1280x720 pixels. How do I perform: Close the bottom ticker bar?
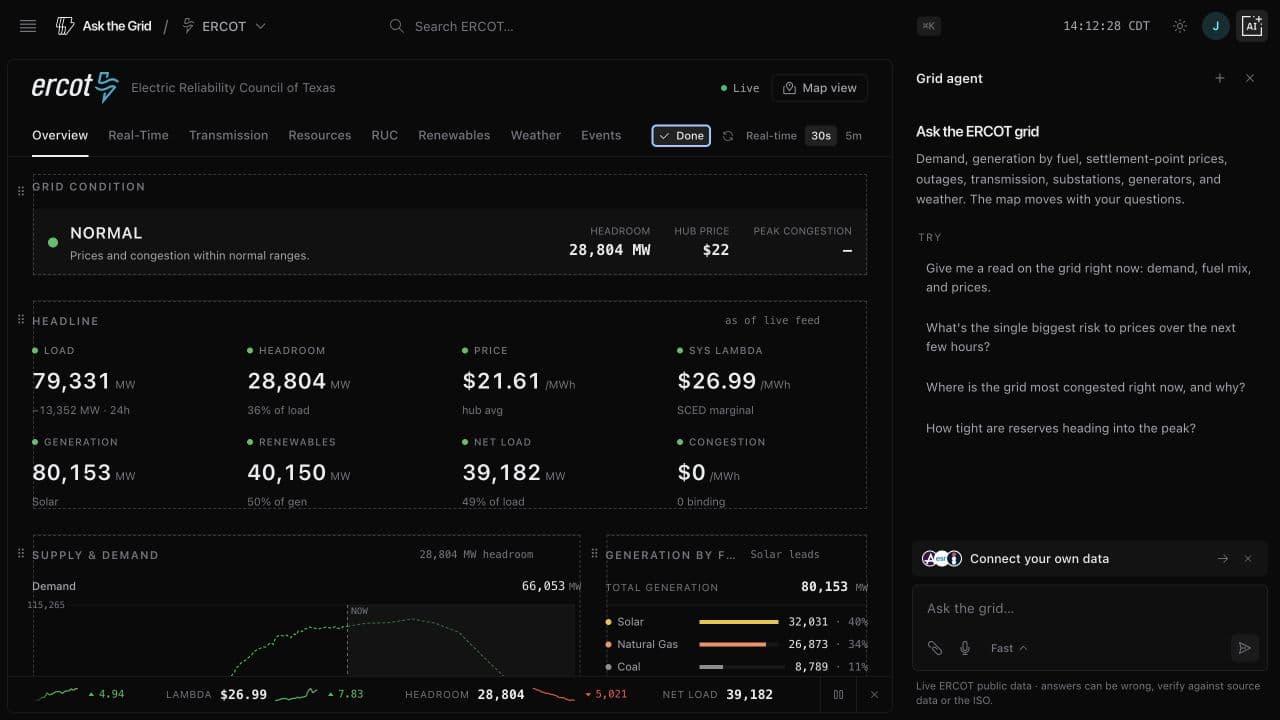point(874,694)
